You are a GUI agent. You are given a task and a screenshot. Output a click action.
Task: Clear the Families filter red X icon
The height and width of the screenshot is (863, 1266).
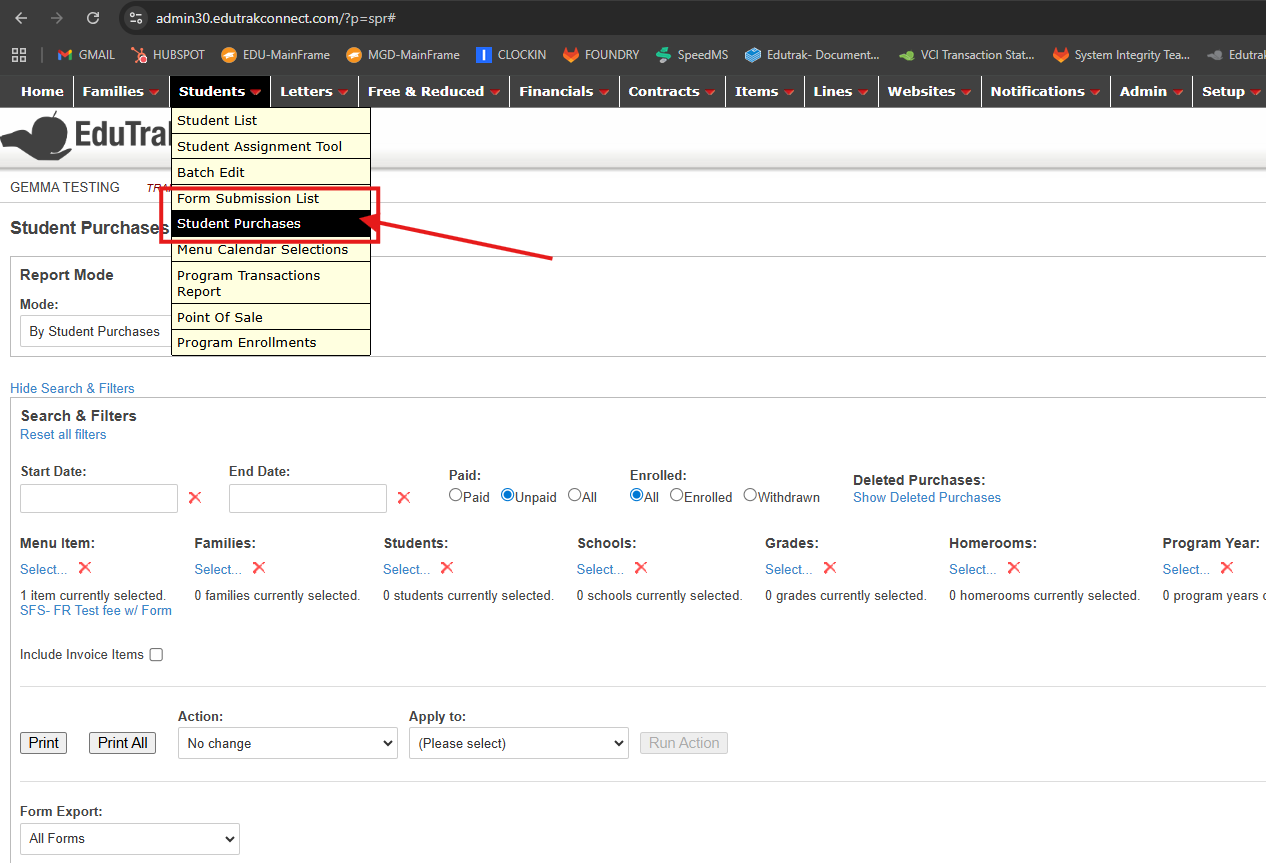[259, 568]
